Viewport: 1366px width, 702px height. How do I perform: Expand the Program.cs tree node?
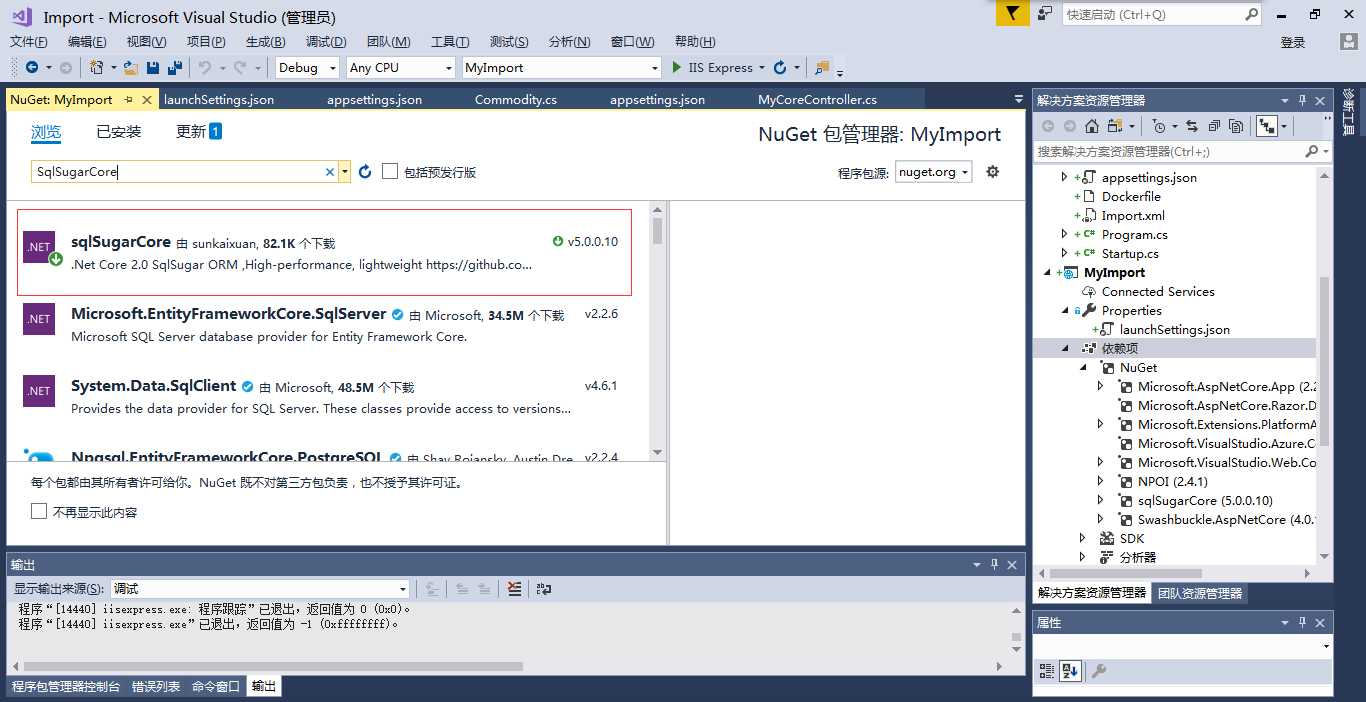tap(1065, 235)
